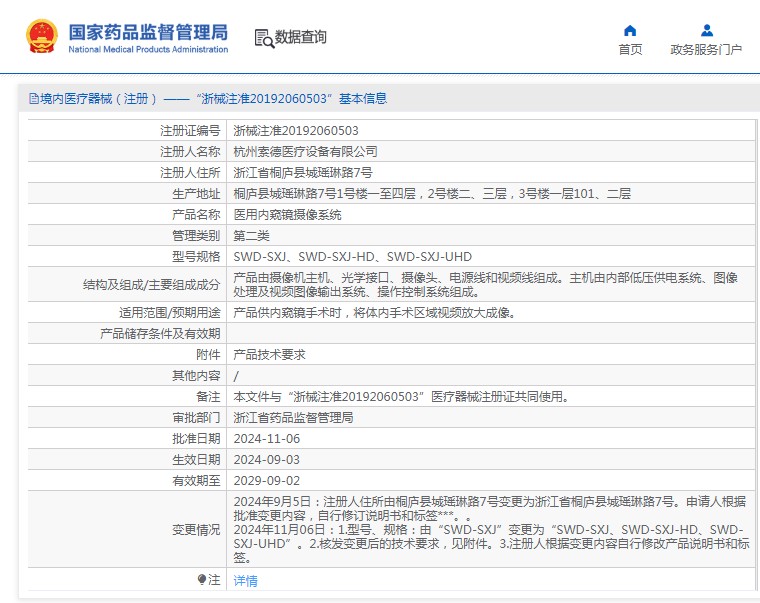Open the 详情 link
Viewport: 760px width, 603px height.
[245, 580]
